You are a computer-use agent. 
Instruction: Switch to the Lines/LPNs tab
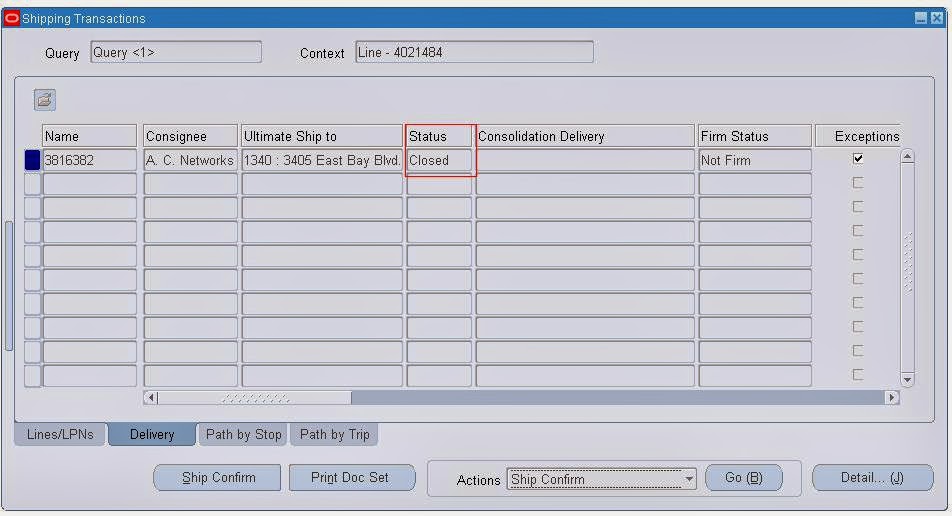click(60, 435)
